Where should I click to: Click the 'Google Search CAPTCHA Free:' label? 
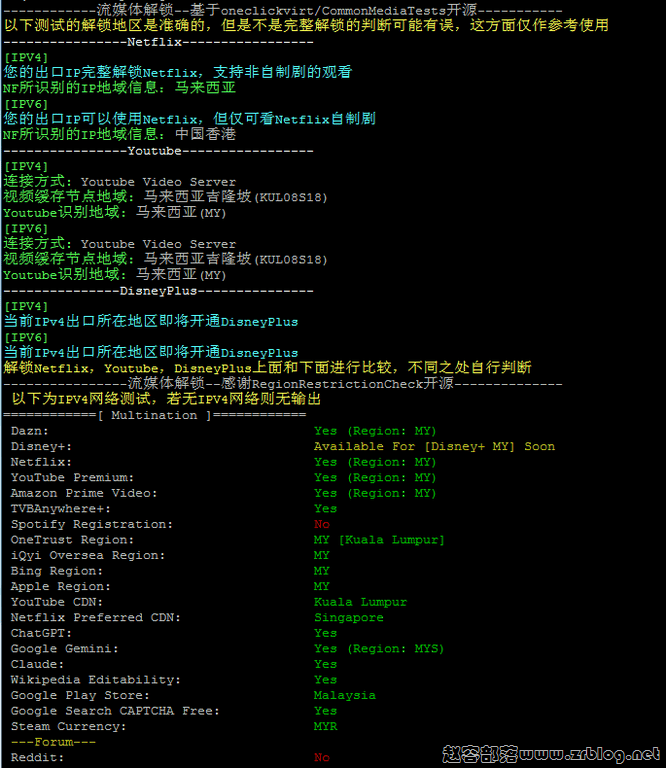(x=115, y=711)
